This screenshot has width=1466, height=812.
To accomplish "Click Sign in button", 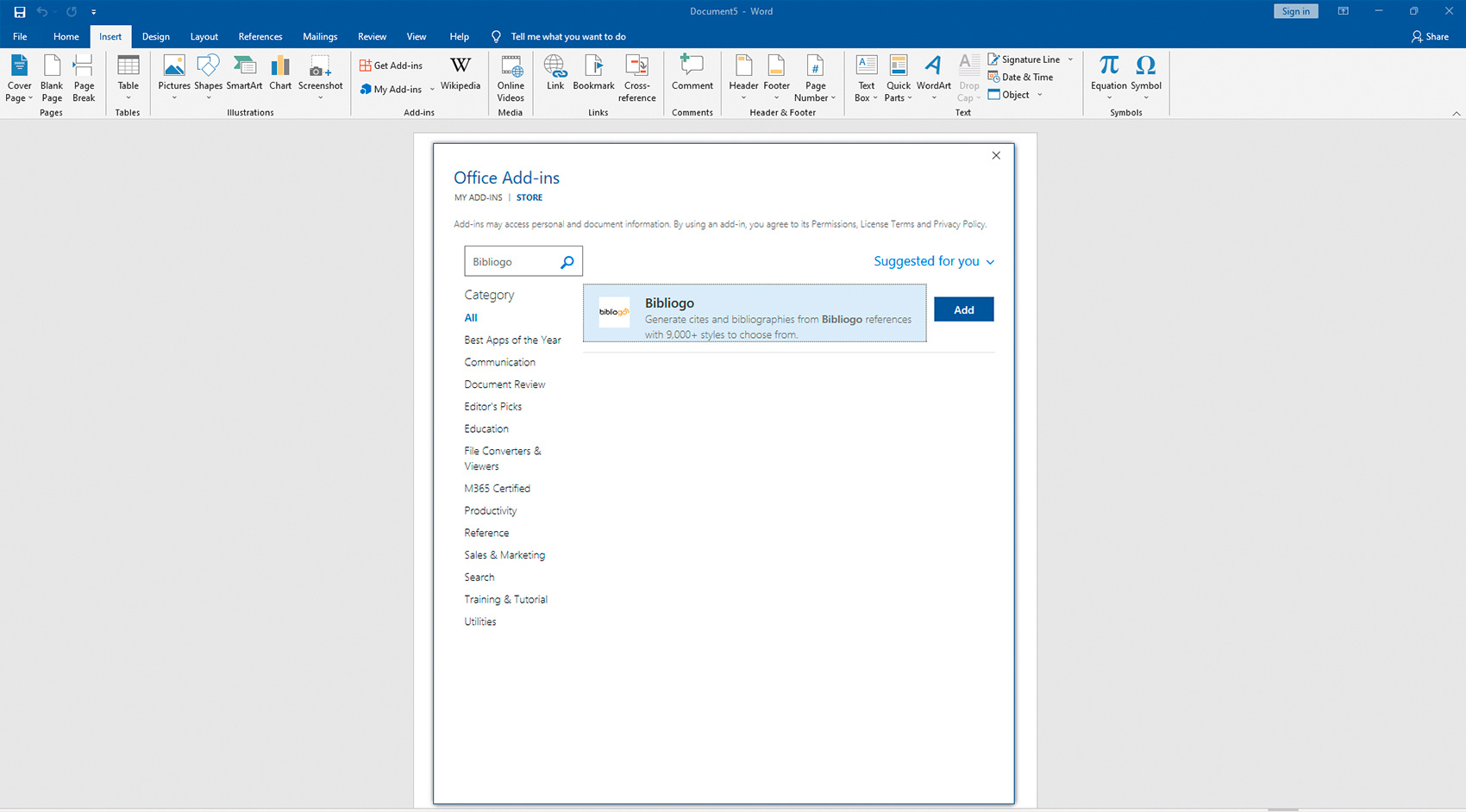I will pos(1295,11).
